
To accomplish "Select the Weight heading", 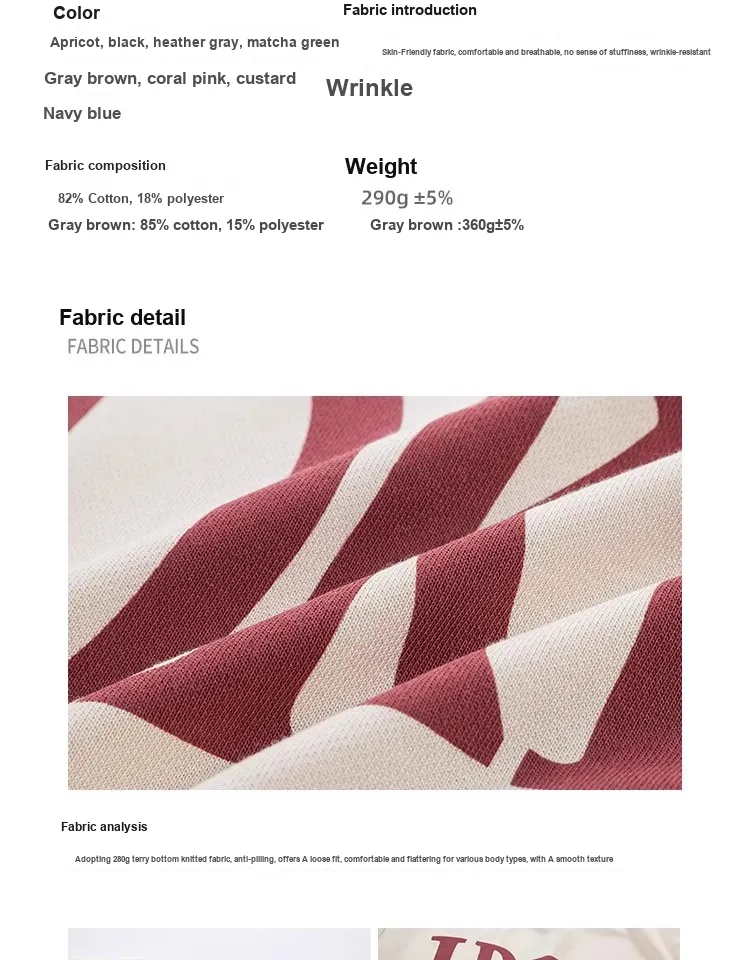I will coord(381,167).
